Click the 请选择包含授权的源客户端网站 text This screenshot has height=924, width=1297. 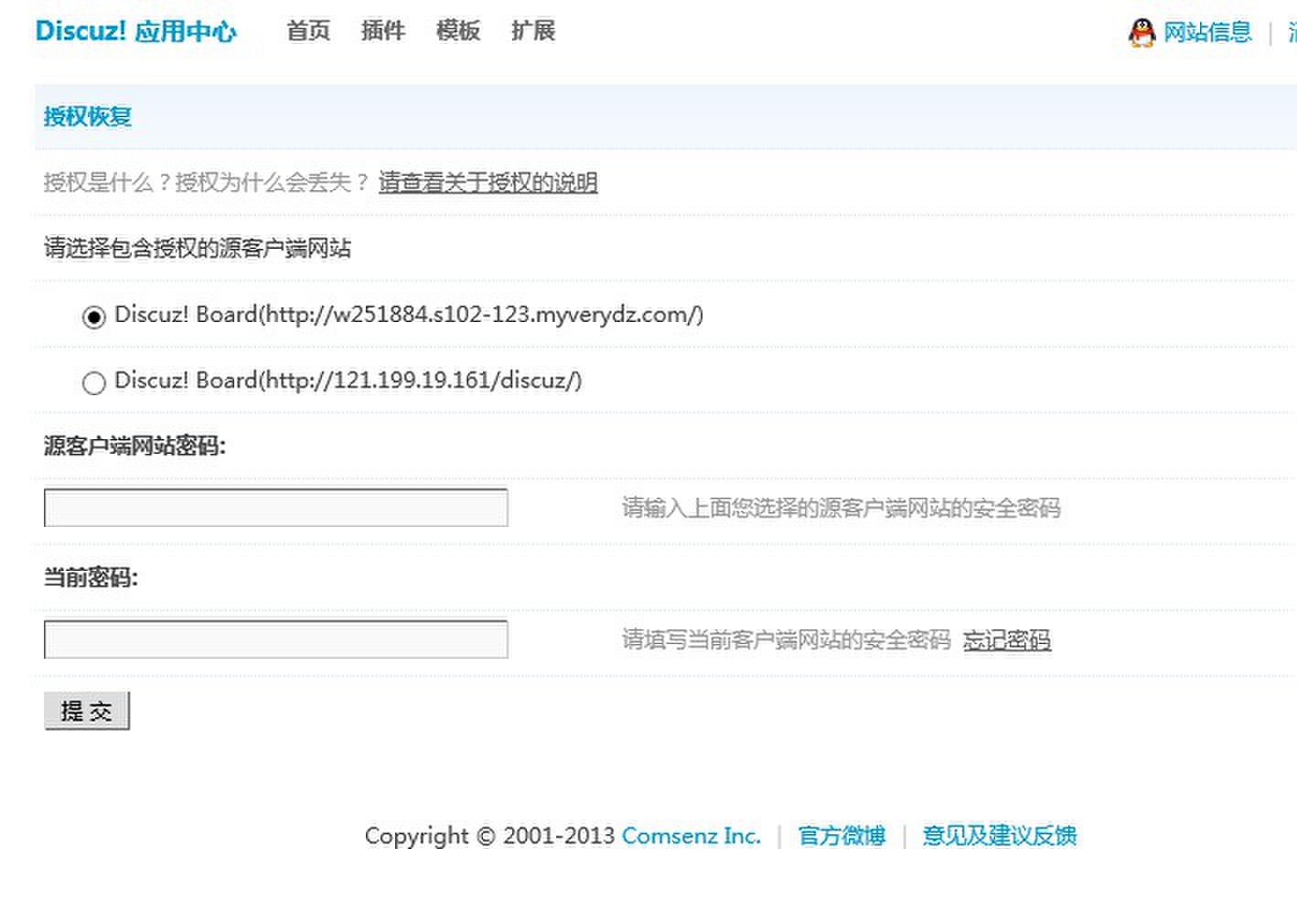198,248
